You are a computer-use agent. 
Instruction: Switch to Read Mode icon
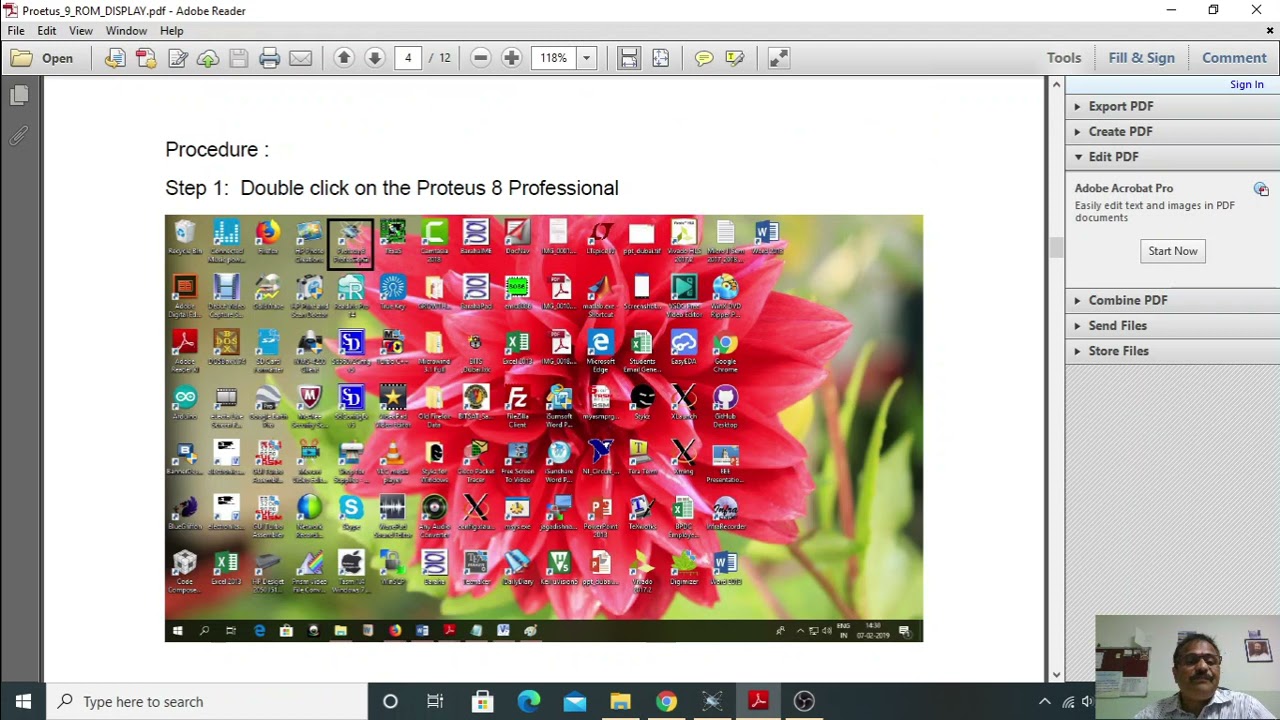(x=778, y=58)
